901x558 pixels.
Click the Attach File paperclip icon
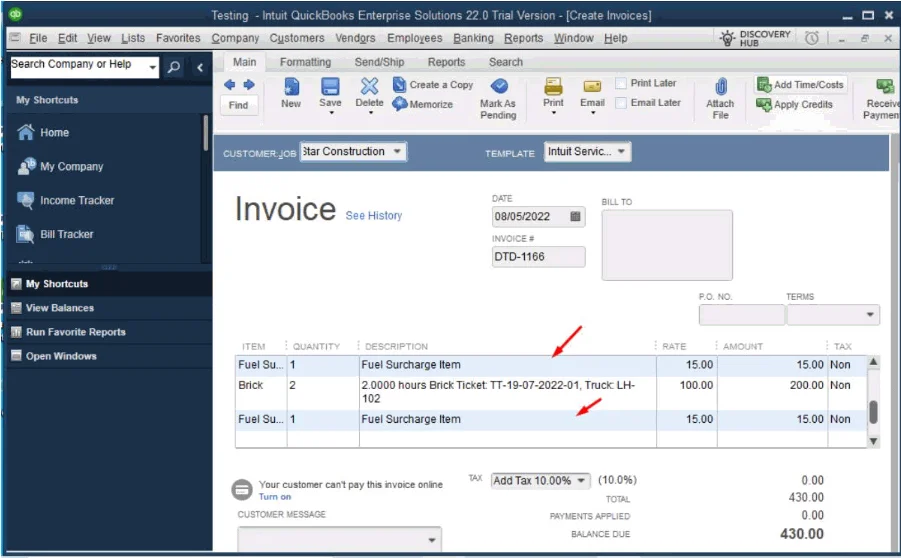pos(720,88)
